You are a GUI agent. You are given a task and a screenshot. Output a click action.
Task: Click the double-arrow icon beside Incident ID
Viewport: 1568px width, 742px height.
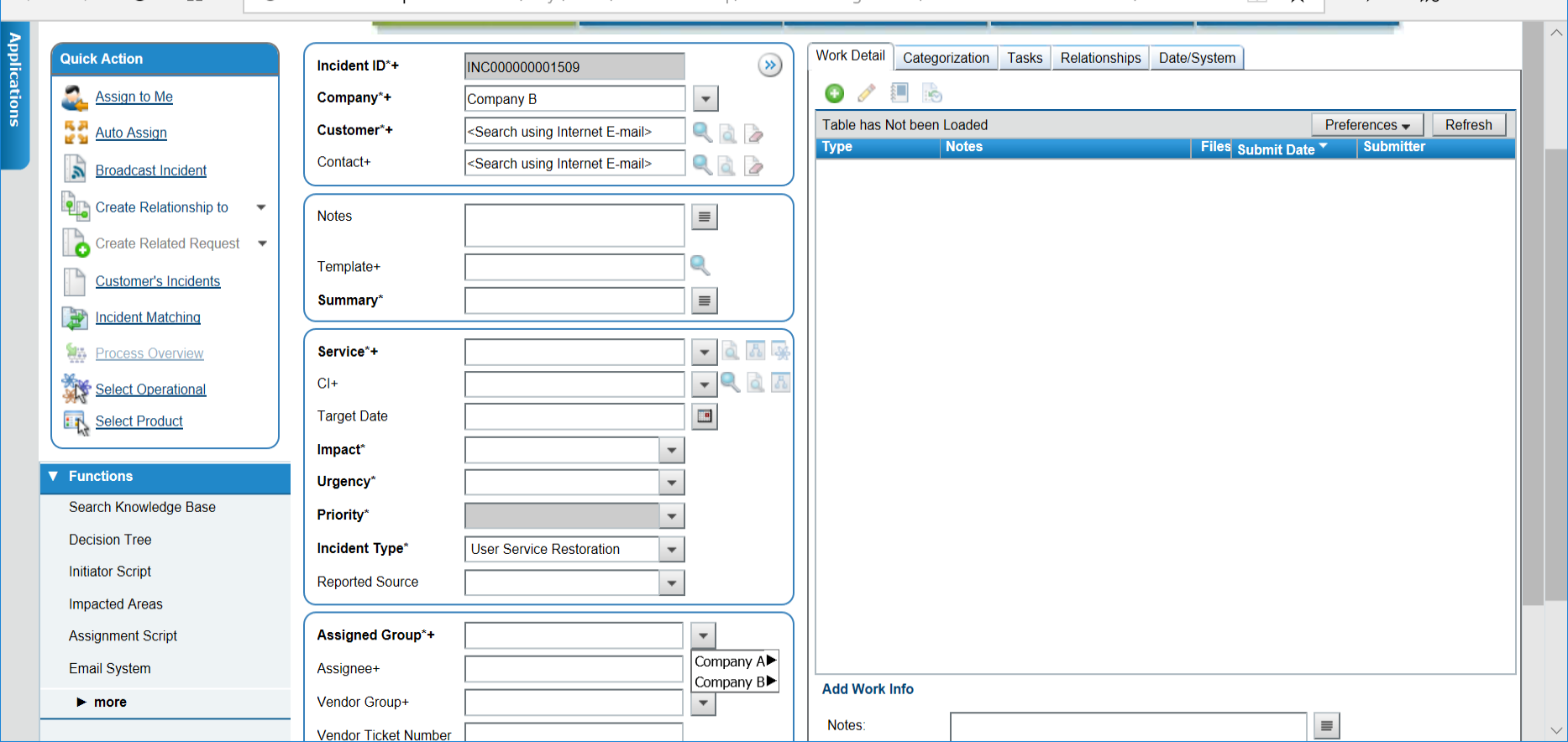pos(769,65)
